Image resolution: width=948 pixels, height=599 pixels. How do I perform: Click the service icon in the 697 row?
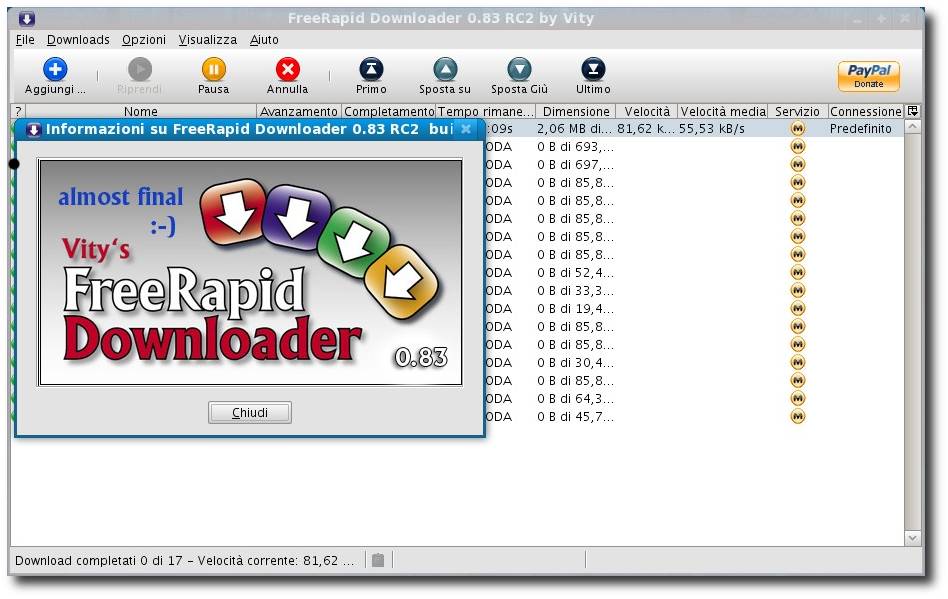[797, 164]
